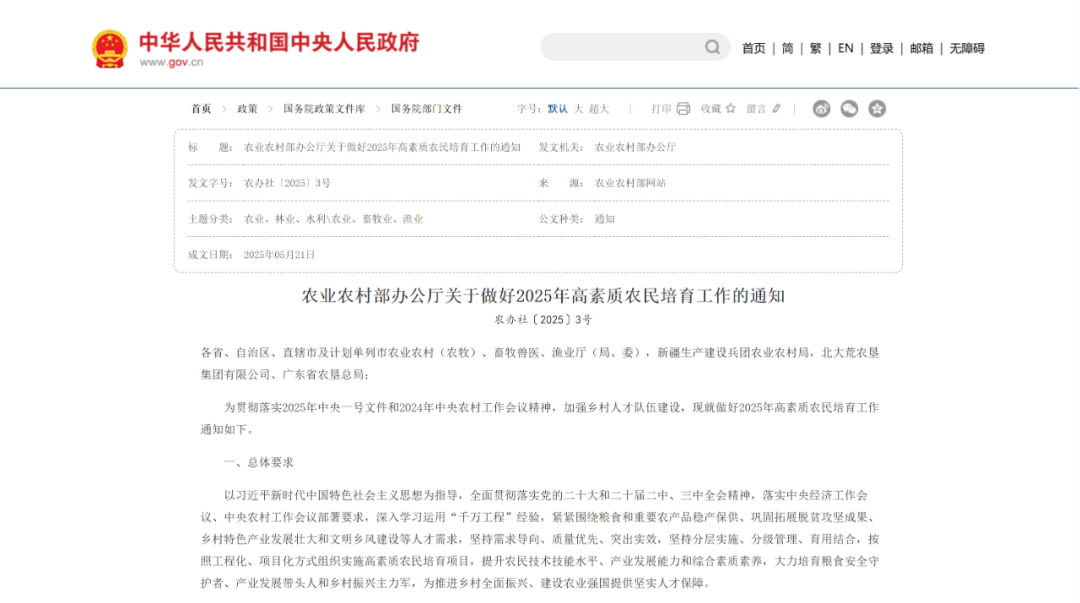Switch to 繁 traditional Chinese
1080x603 pixels.
click(815, 48)
